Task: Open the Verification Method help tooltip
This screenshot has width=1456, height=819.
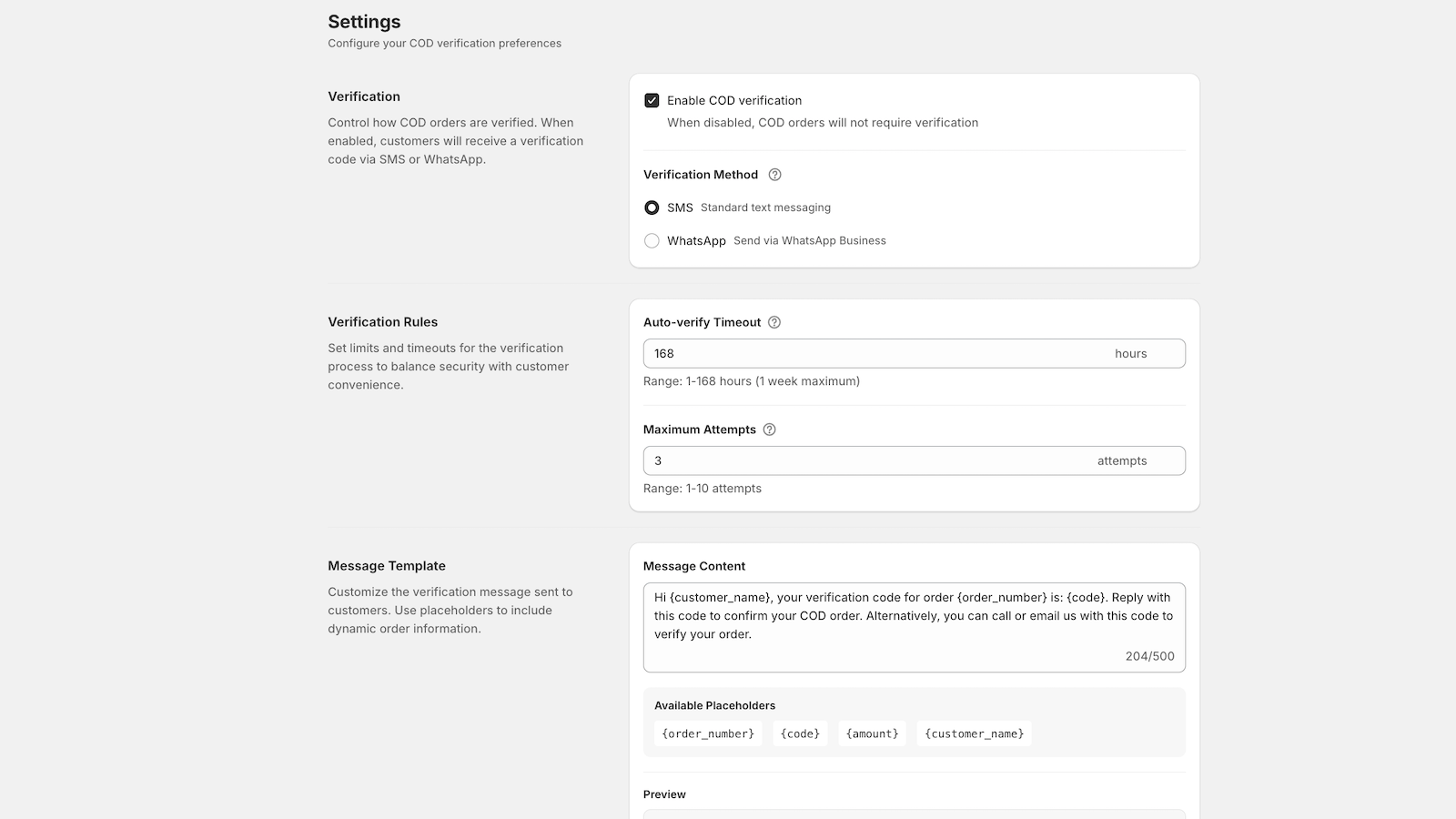Action: coord(773,175)
